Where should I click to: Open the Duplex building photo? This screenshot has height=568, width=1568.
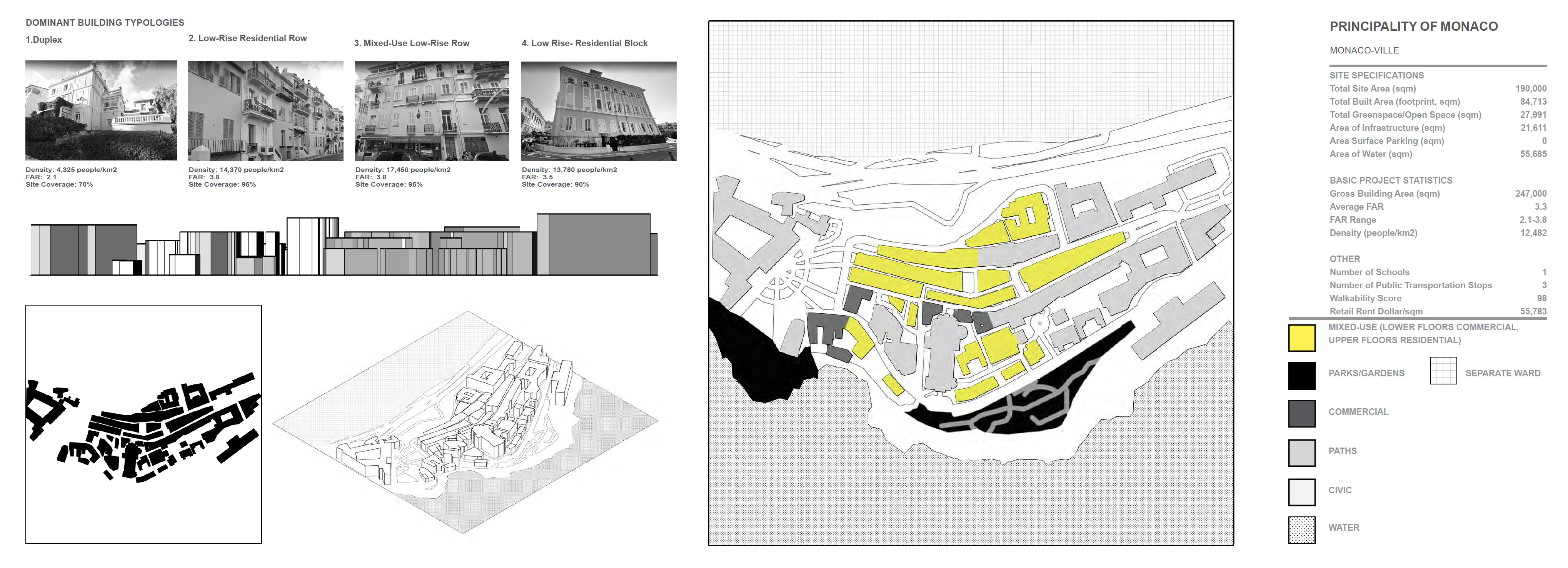tap(101, 110)
